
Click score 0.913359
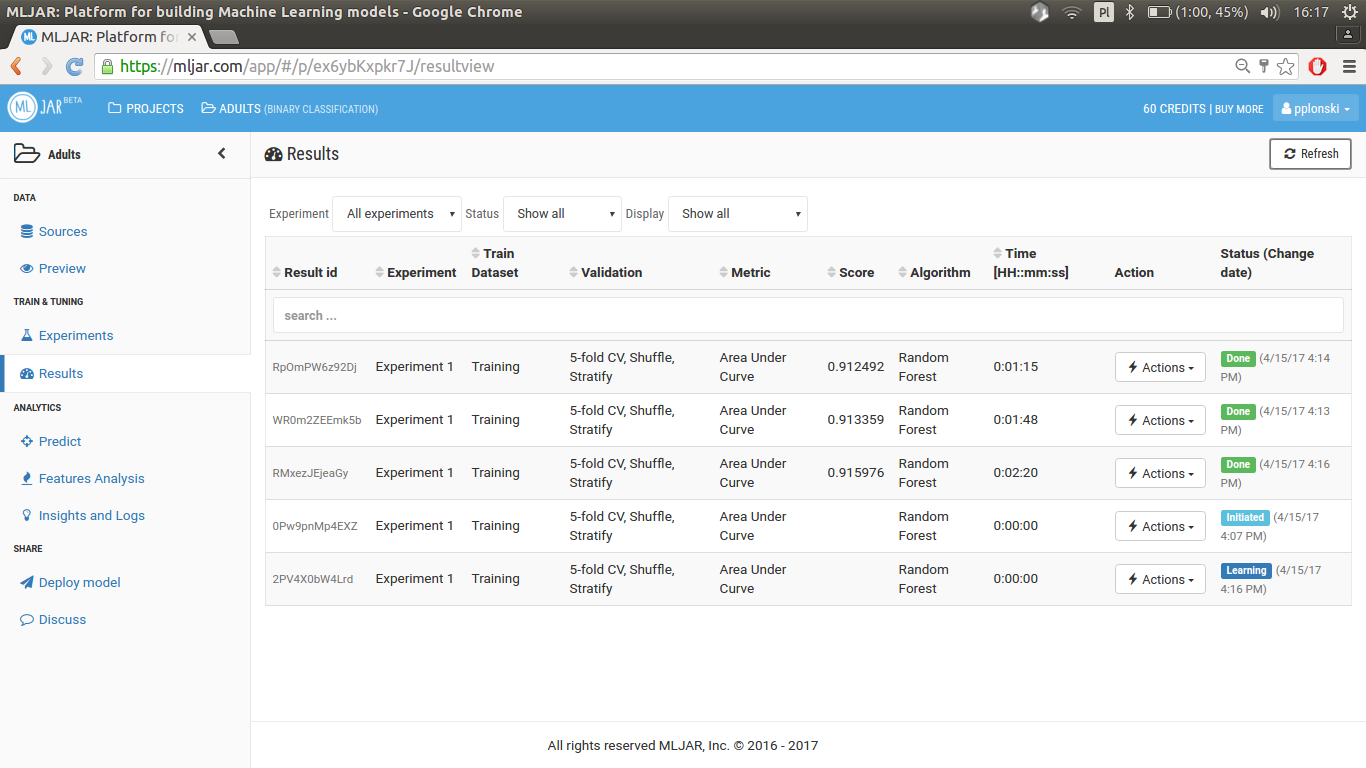[856, 420]
